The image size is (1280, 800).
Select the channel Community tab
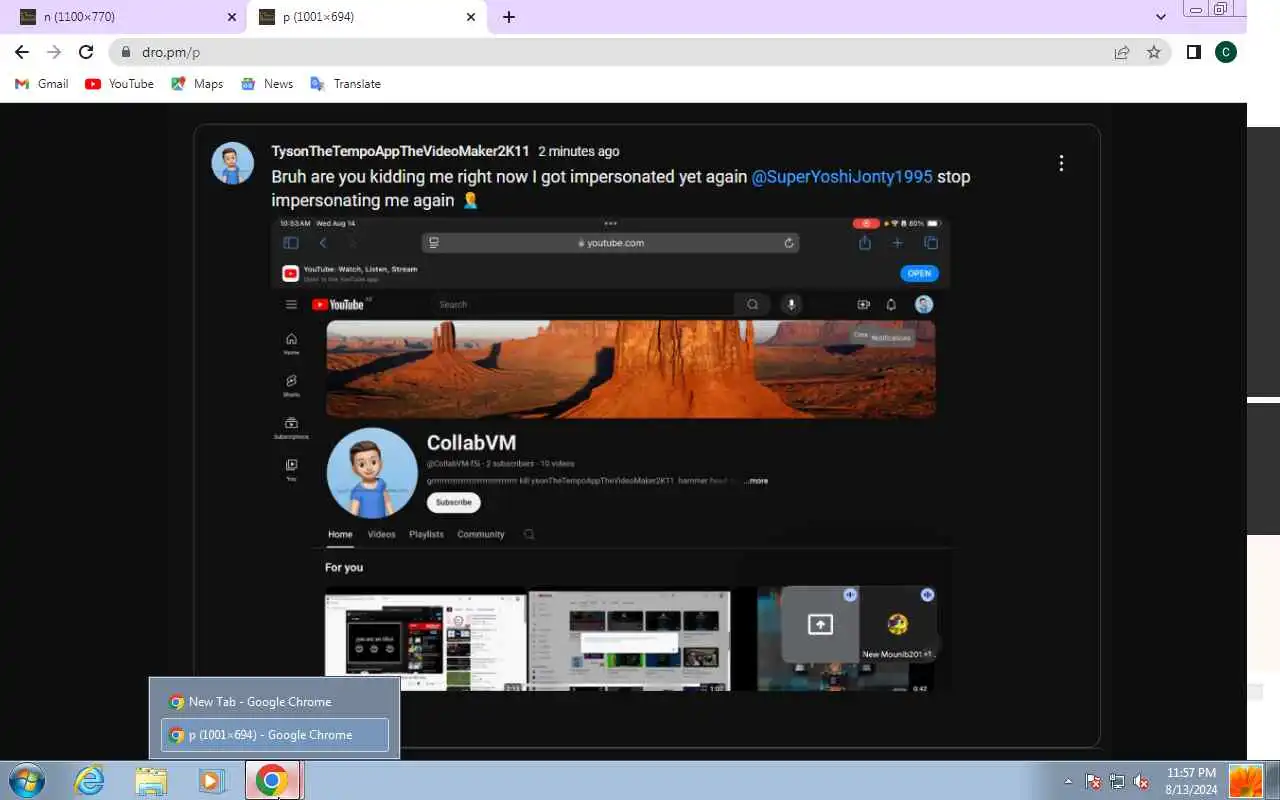pyautogui.click(x=481, y=534)
